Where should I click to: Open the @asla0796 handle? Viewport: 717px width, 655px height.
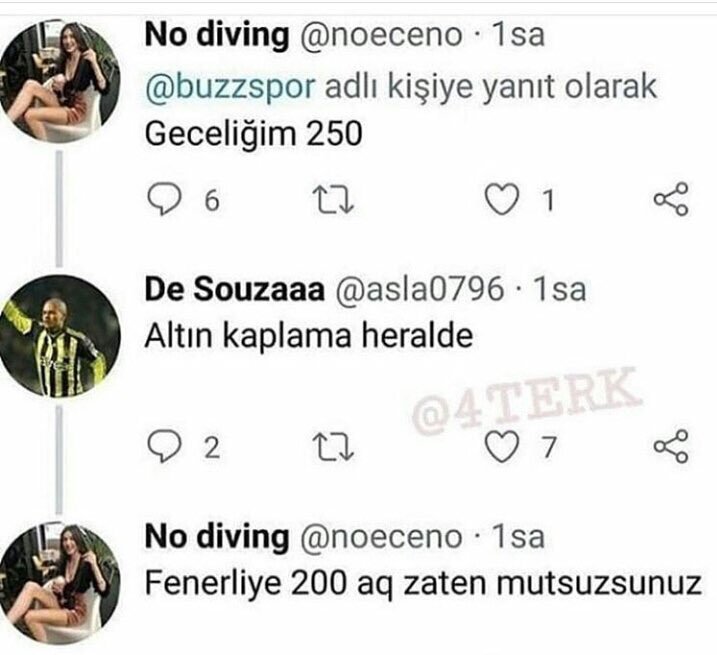click(x=419, y=290)
